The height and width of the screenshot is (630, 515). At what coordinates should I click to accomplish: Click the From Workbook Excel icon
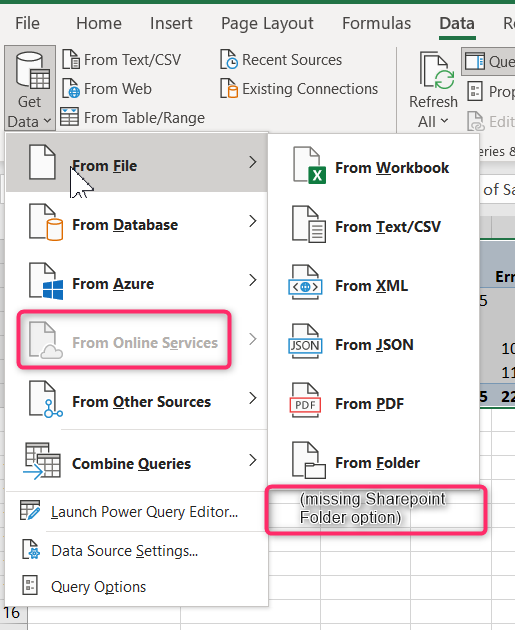coord(309,165)
